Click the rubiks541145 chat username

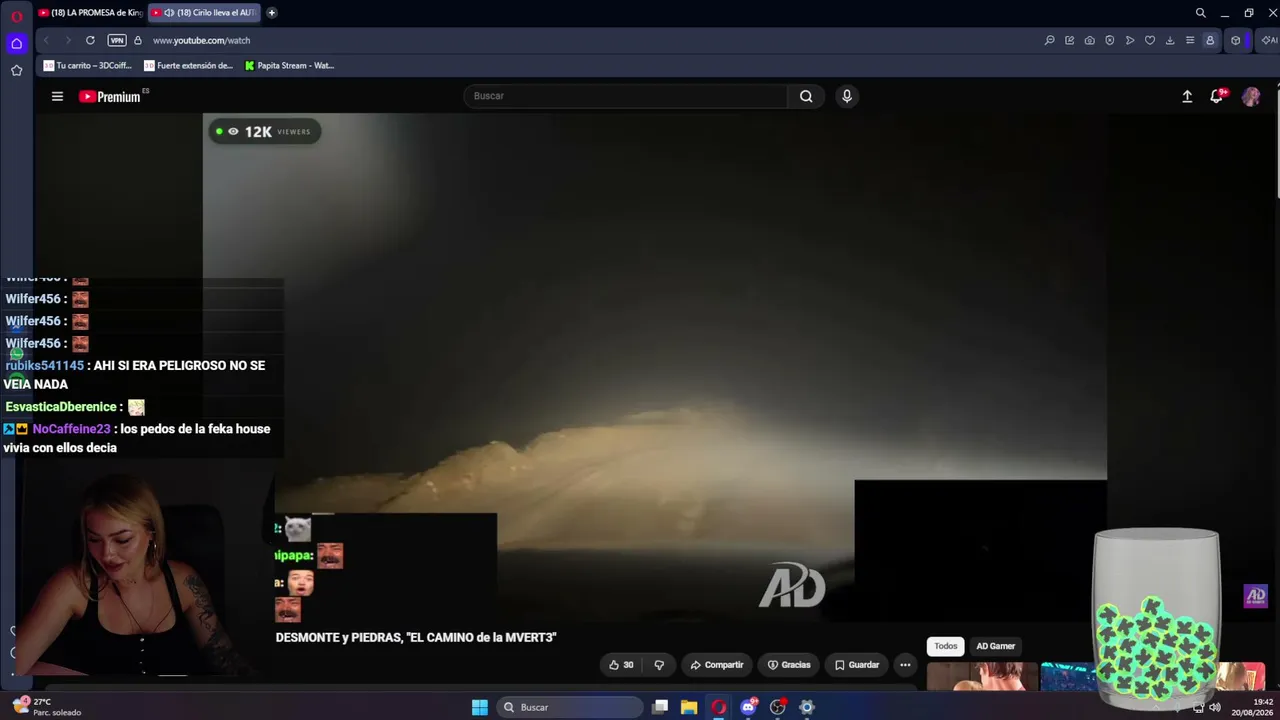coord(45,366)
